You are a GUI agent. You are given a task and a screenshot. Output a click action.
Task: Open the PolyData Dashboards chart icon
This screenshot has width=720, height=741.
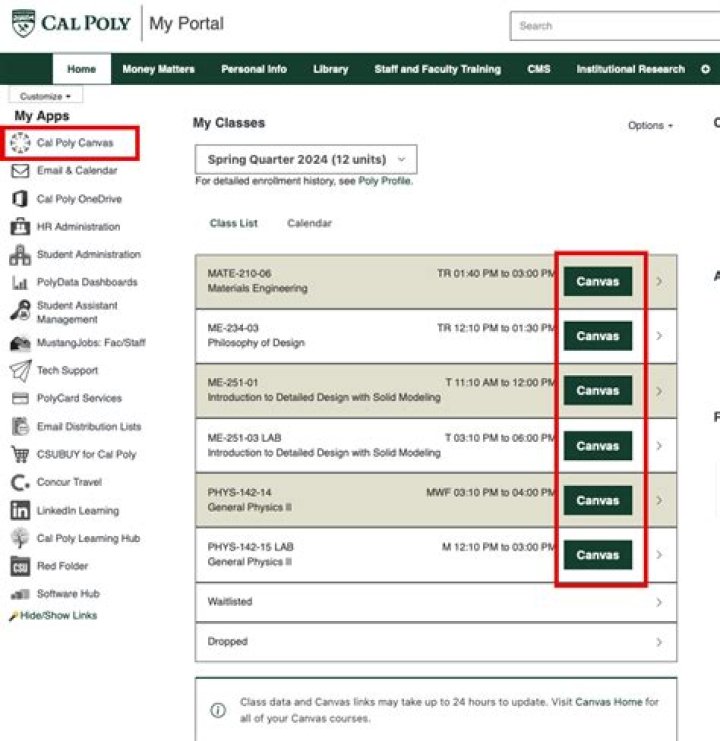pyautogui.click(x=20, y=283)
